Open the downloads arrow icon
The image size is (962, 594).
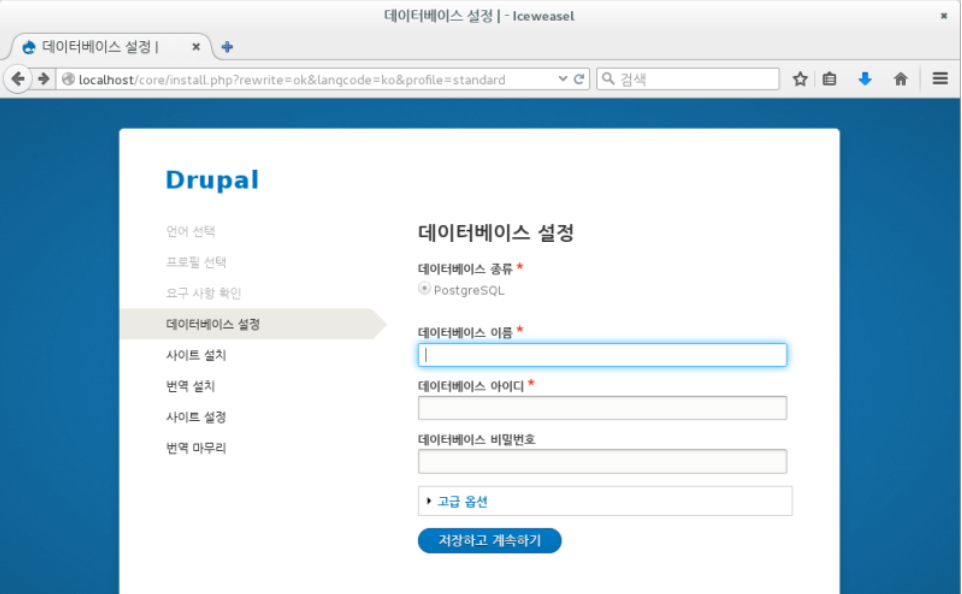865,79
